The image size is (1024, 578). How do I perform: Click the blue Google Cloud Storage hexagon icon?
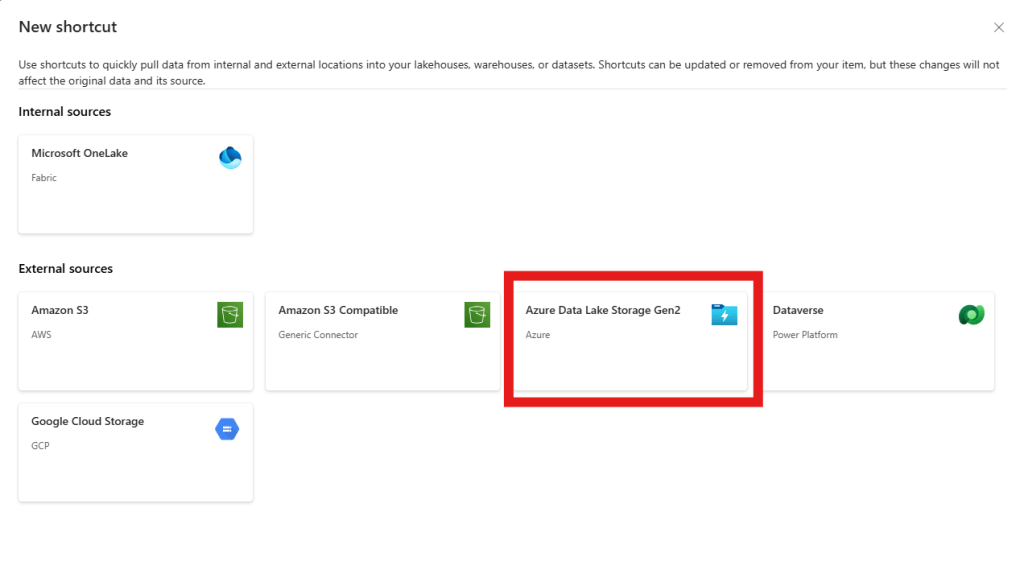coord(228,429)
